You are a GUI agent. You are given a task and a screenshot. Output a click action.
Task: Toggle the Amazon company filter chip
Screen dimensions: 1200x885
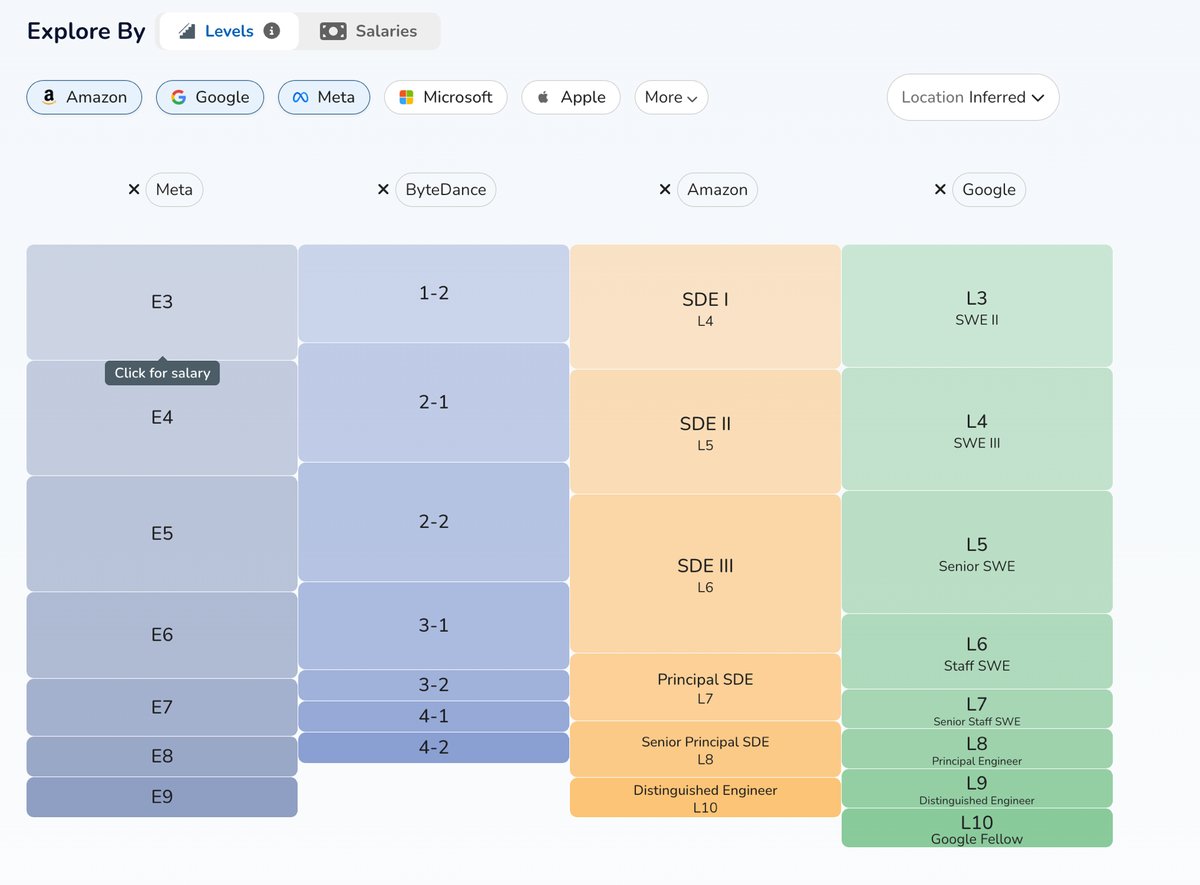coord(84,97)
